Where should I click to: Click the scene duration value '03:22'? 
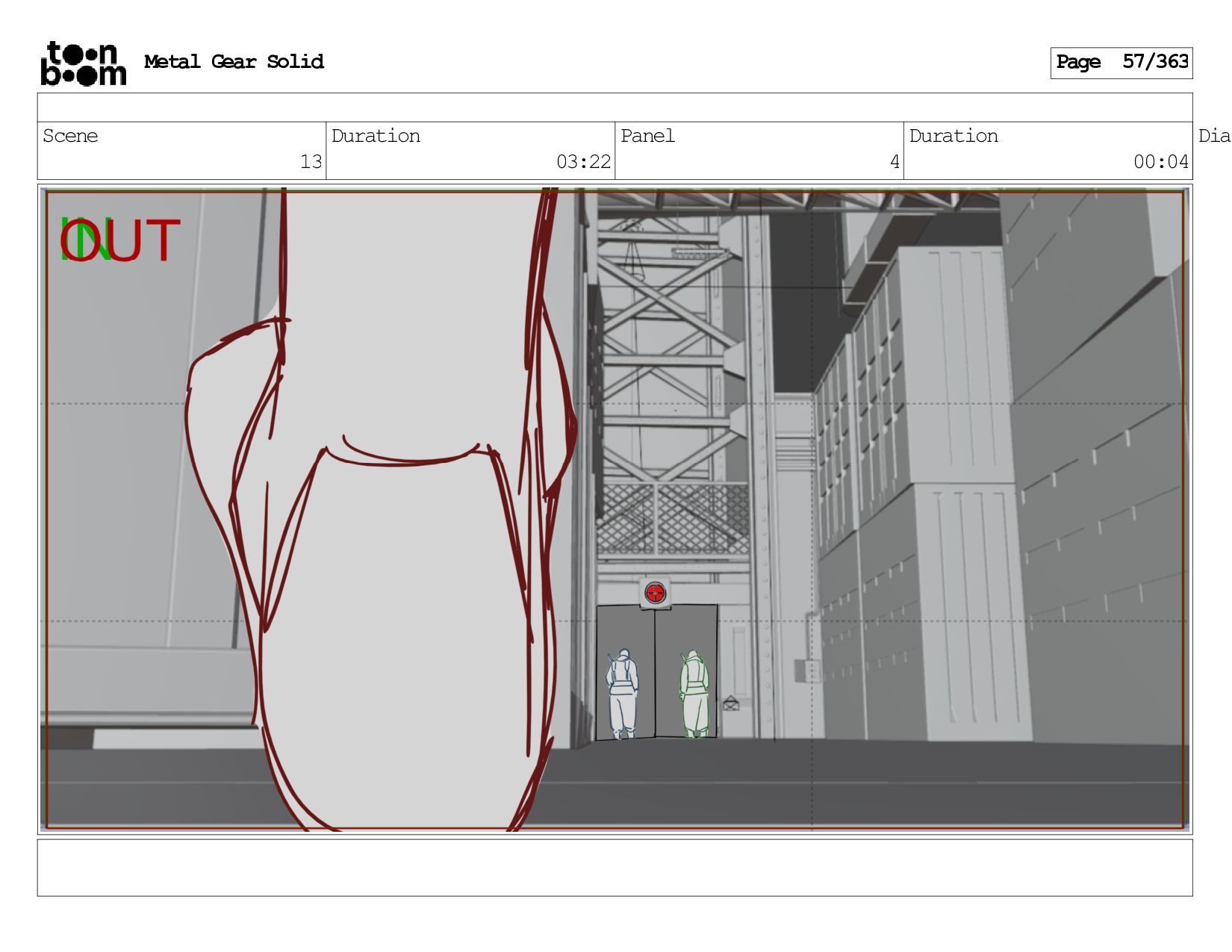click(x=583, y=162)
